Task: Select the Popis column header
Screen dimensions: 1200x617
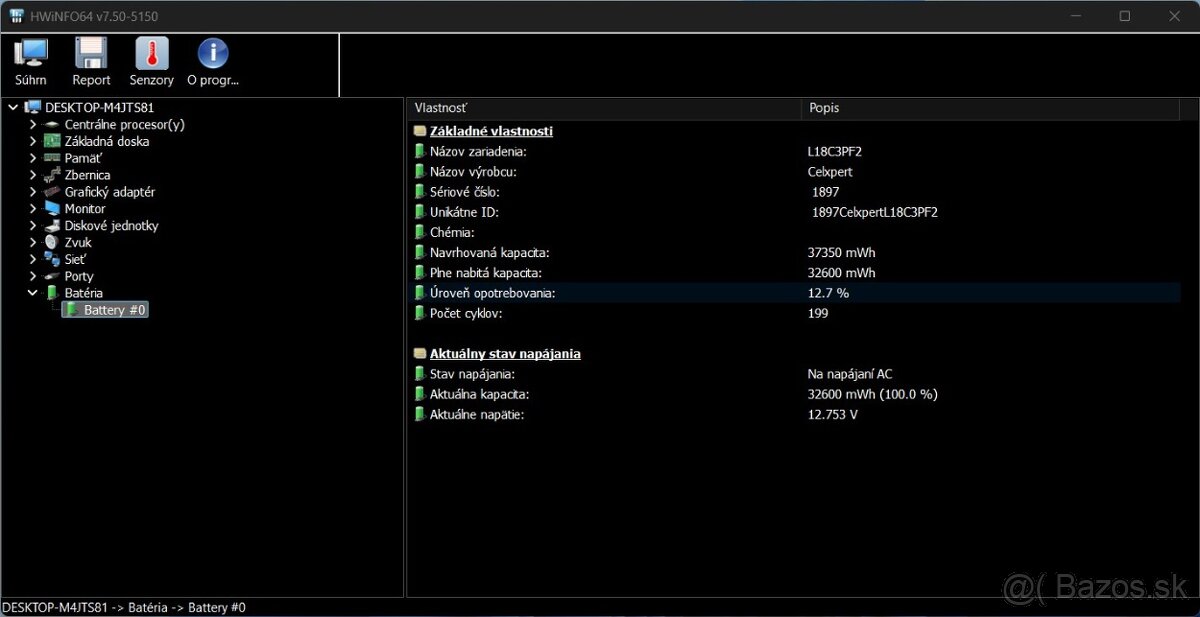Action: pyautogui.click(x=825, y=108)
